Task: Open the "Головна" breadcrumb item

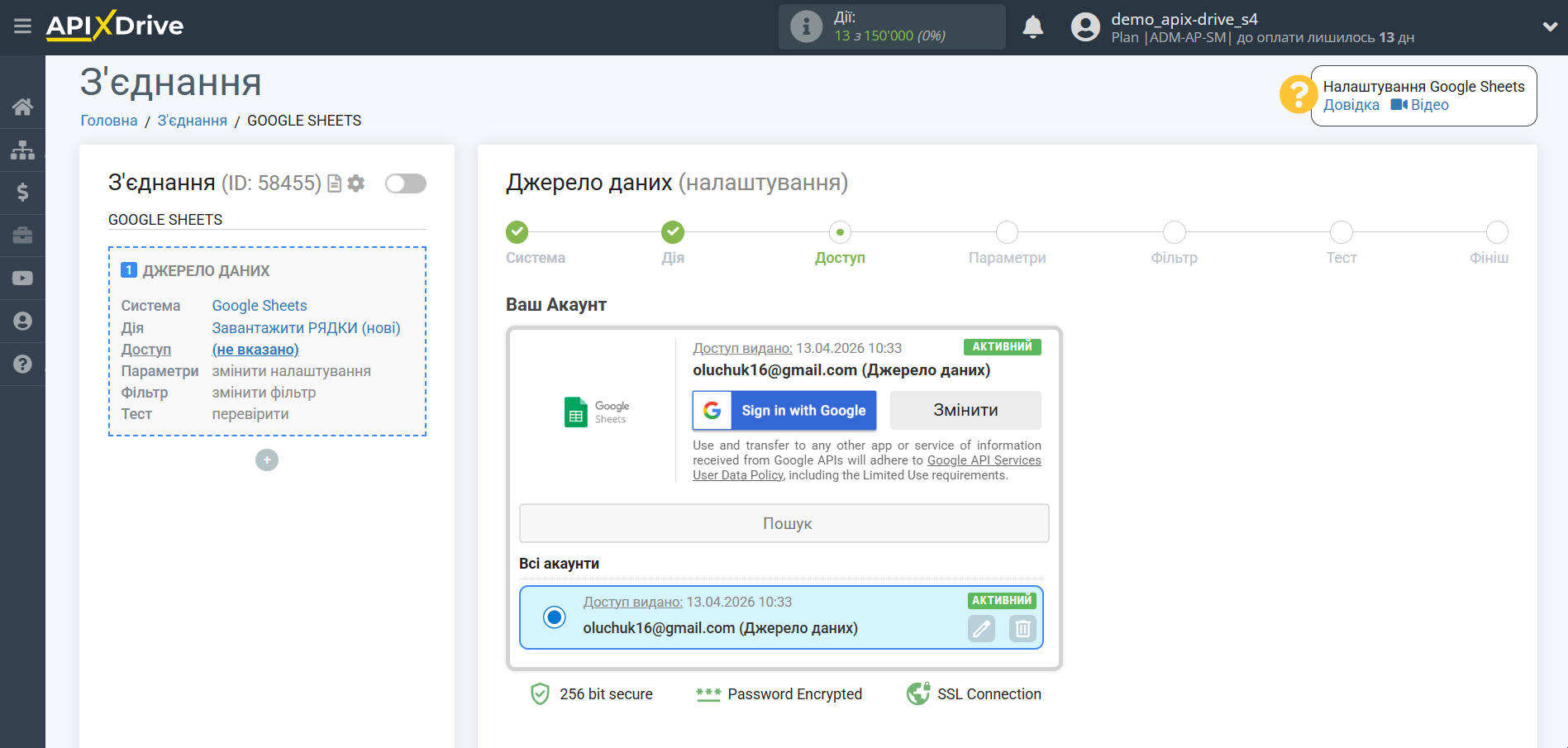Action: click(x=108, y=120)
